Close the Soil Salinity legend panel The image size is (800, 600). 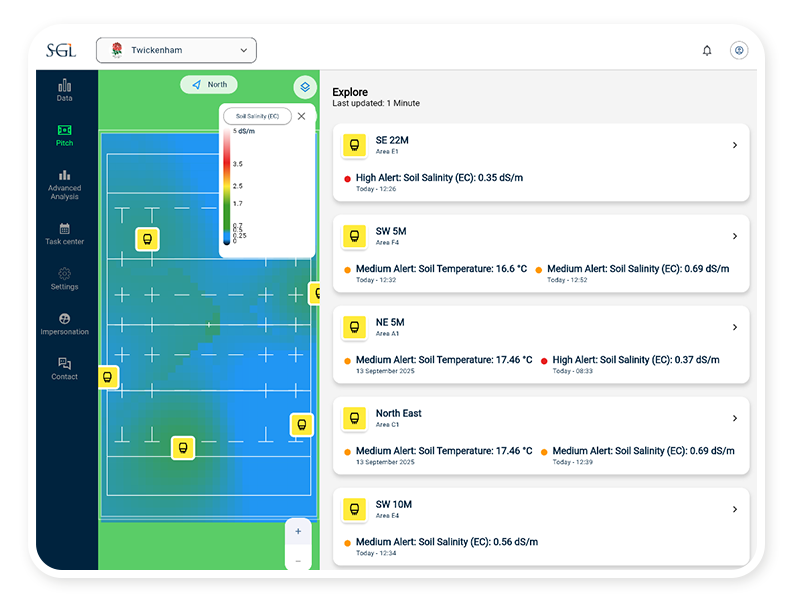coord(302,116)
